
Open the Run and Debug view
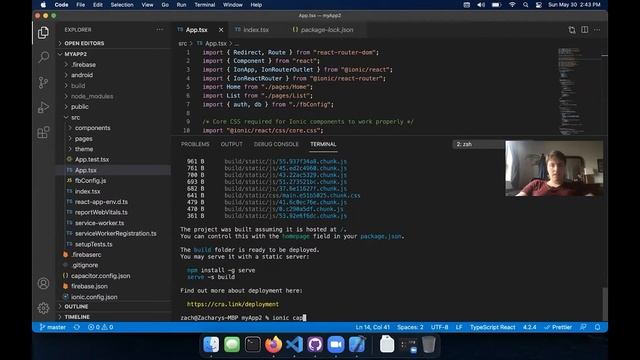43,107
